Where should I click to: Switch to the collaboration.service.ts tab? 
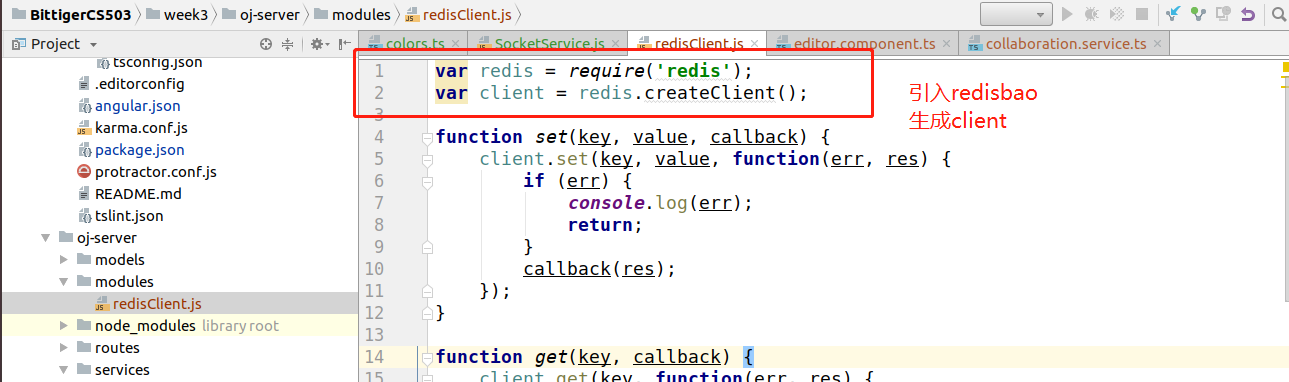pos(1064,44)
